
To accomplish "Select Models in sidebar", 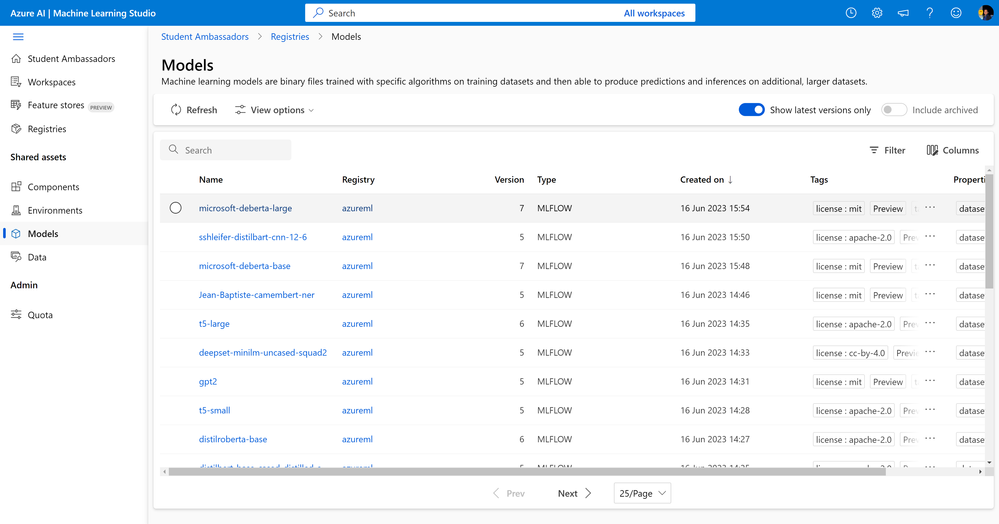I will coord(43,234).
